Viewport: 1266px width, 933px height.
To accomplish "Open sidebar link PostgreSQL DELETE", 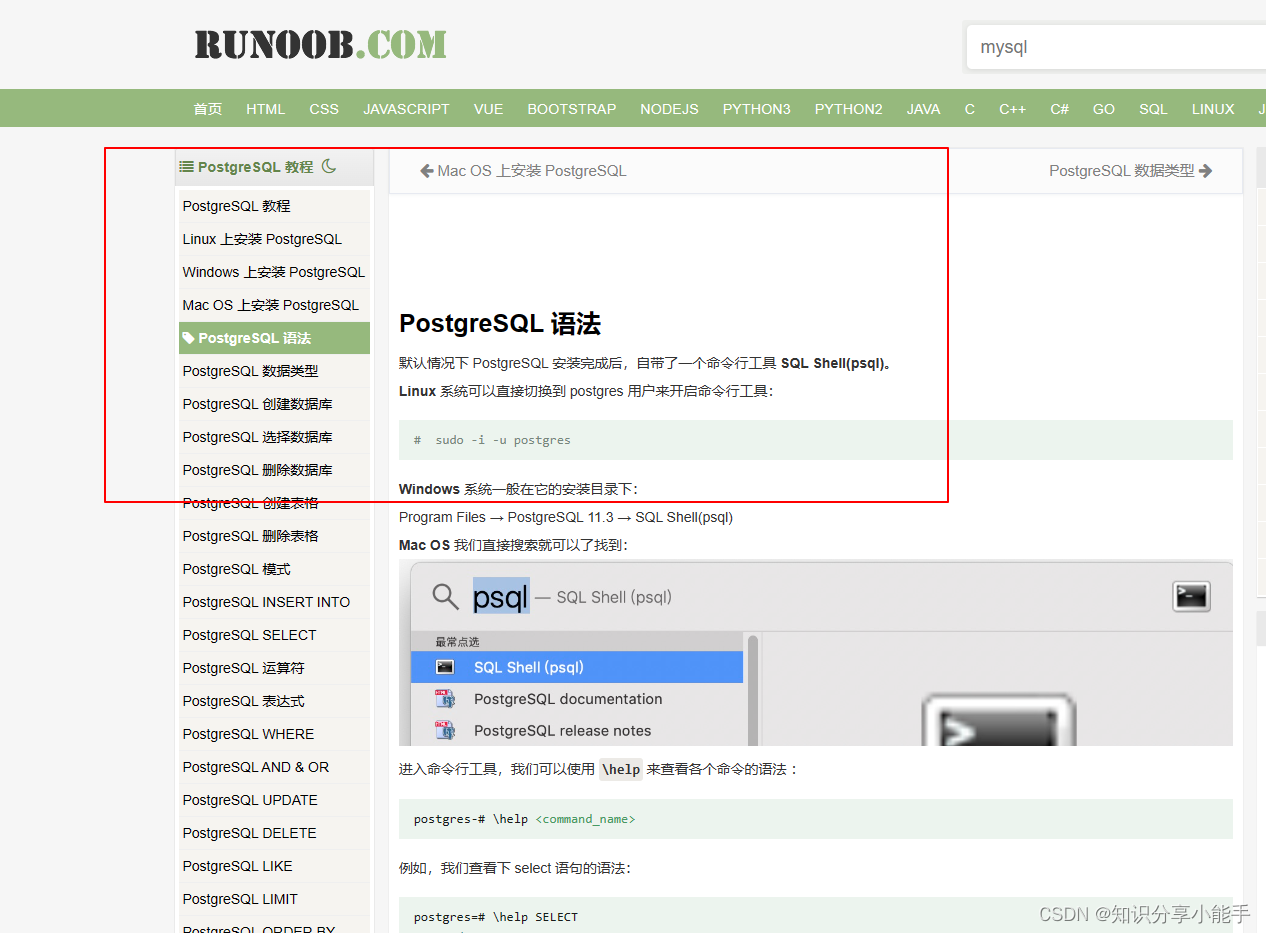I will tap(249, 833).
